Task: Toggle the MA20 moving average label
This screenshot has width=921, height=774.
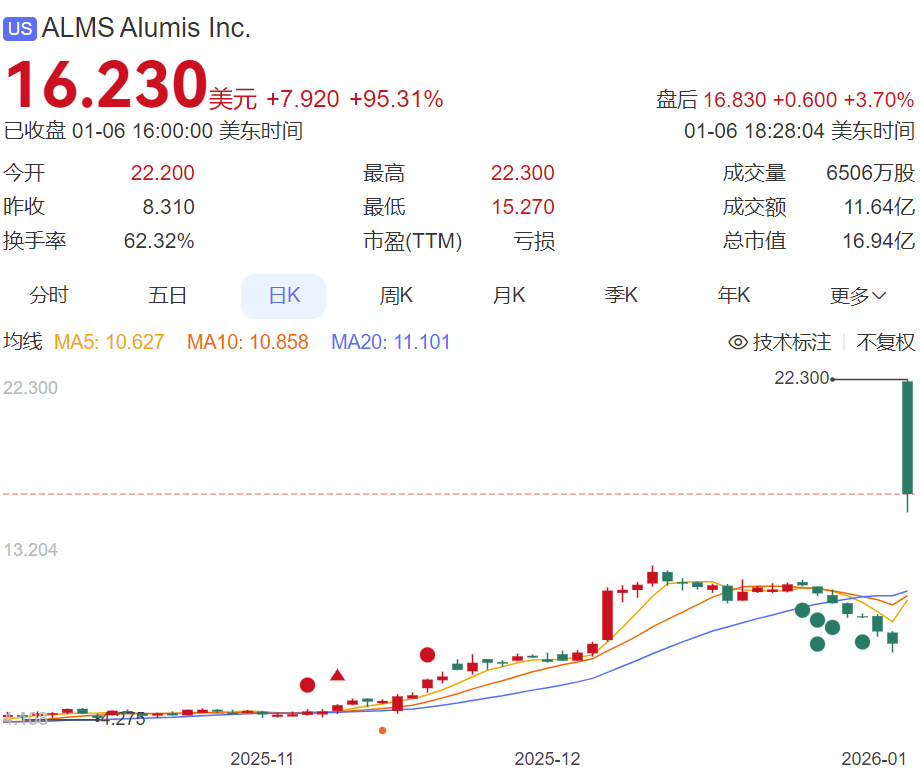Action: click(391, 342)
